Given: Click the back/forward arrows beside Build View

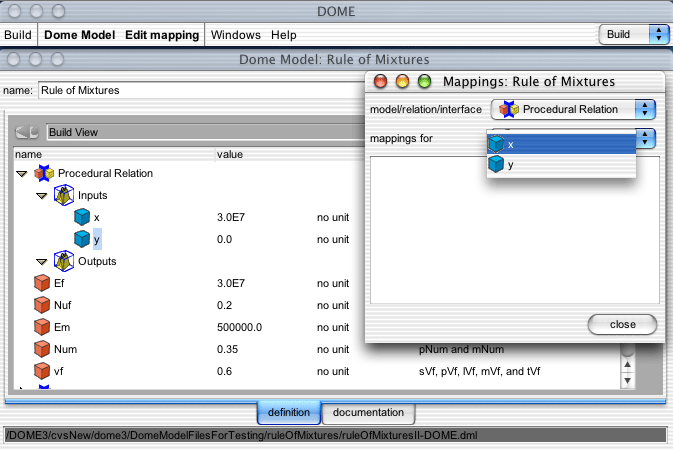Looking at the screenshot, I should [x=27, y=132].
